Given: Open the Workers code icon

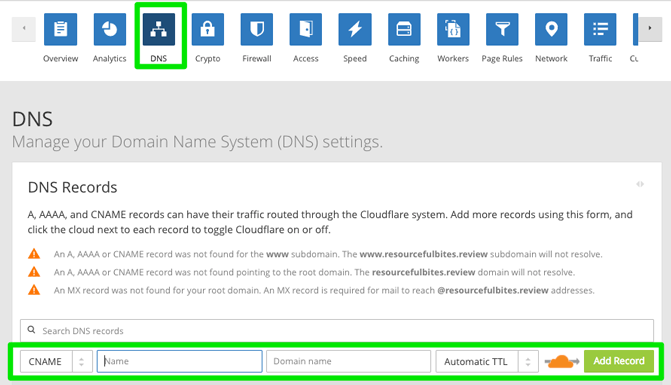Looking at the screenshot, I should click(x=453, y=29).
